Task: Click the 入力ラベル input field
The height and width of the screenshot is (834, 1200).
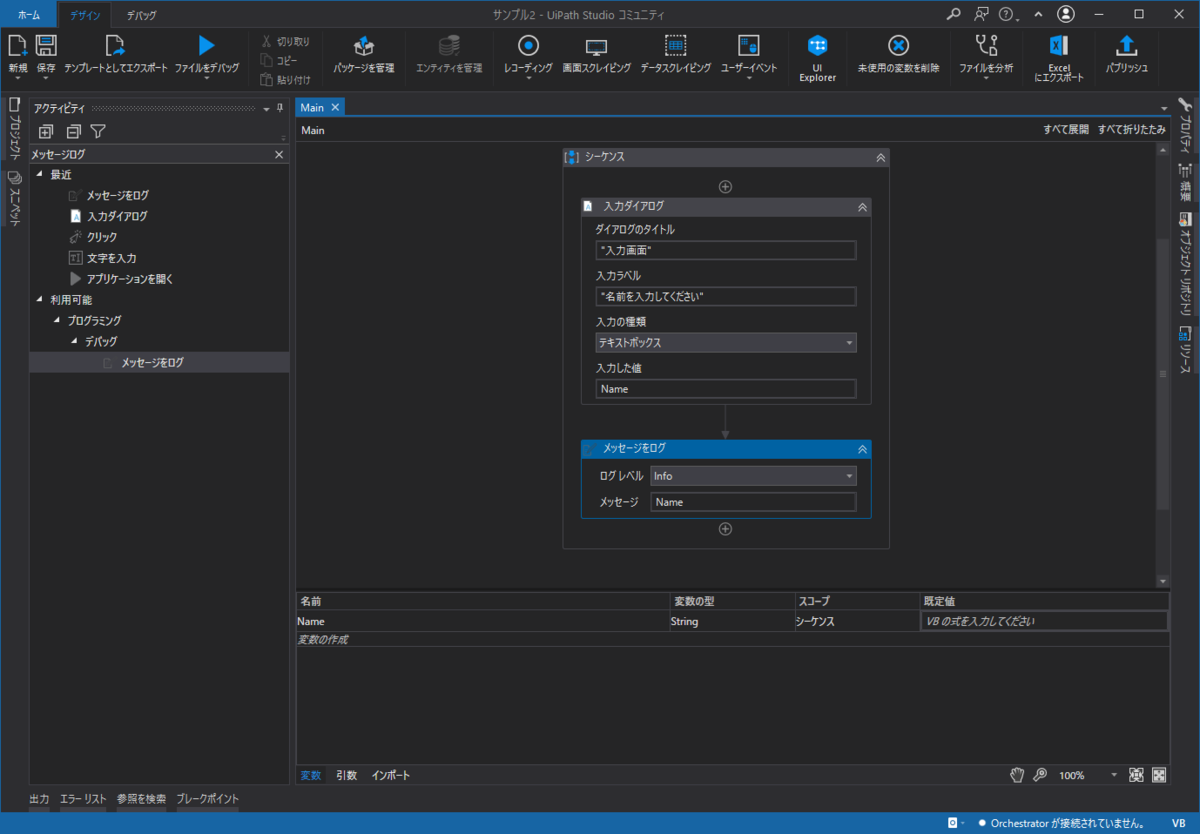Action: 726,296
